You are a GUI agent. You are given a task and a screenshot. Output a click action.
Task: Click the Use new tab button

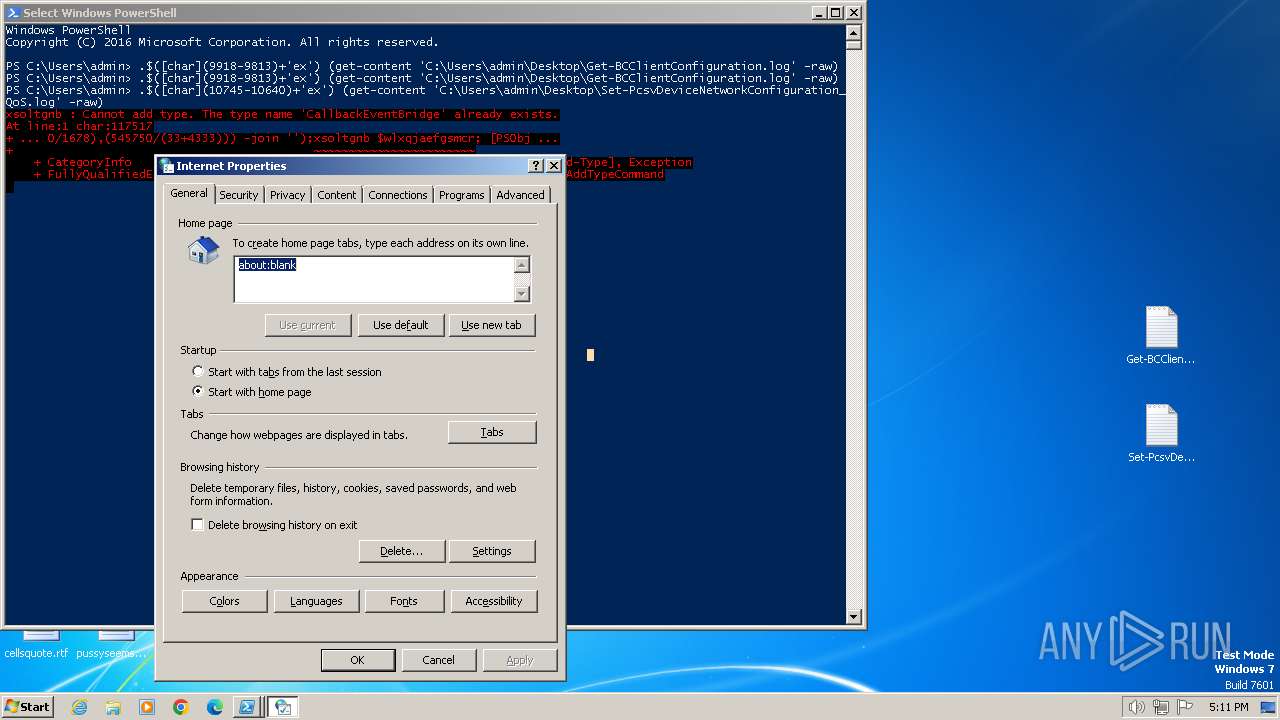(491, 325)
